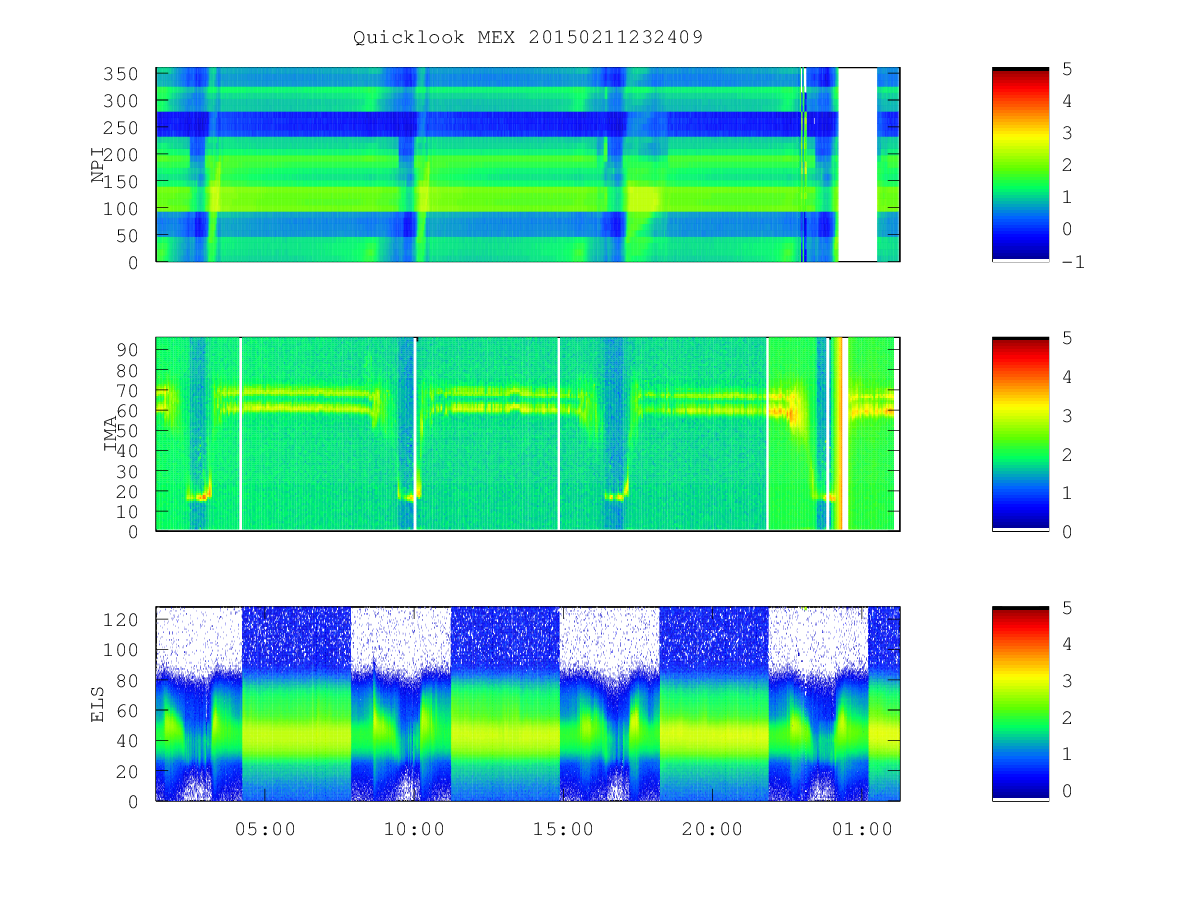Image resolution: width=1200 pixels, height=900 pixels.
Task: Click the title Quicklook MEX 20150211232409
Action: [x=528, y=38]
